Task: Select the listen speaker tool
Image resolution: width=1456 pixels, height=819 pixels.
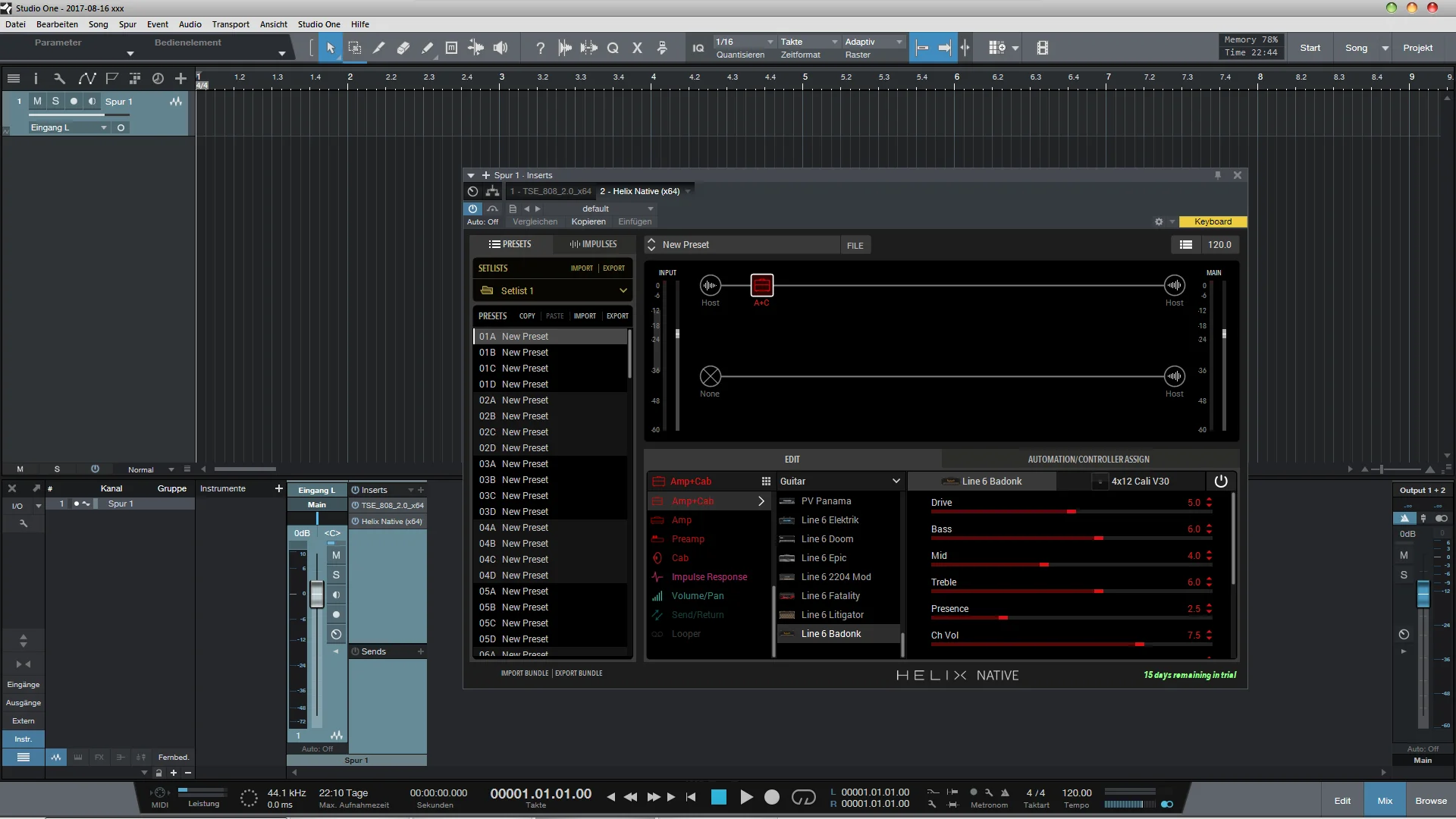Action: pos(500,48)
